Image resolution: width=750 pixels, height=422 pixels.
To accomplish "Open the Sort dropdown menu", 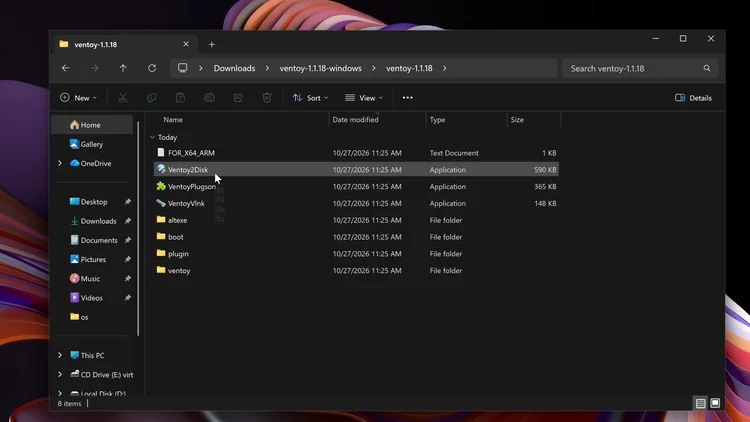I will click(x=310, y=98).
